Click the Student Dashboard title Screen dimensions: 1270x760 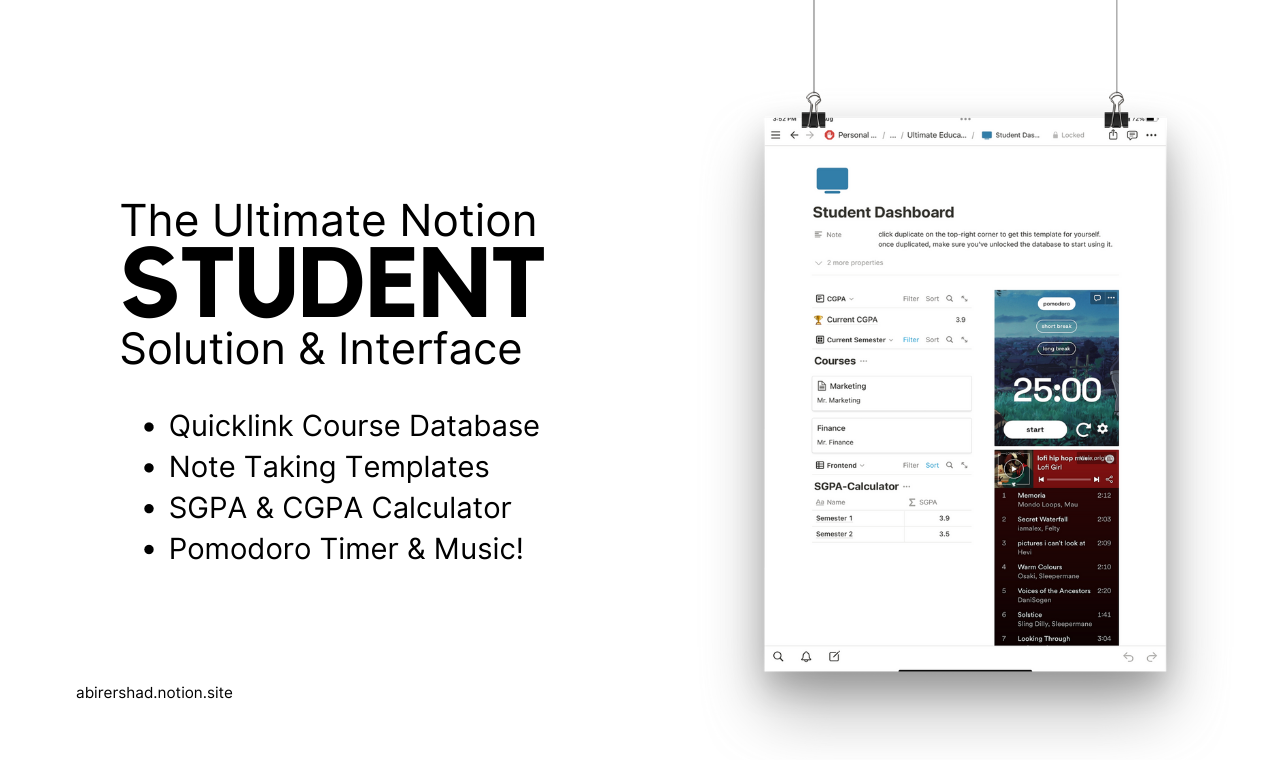tap(883, 212)
